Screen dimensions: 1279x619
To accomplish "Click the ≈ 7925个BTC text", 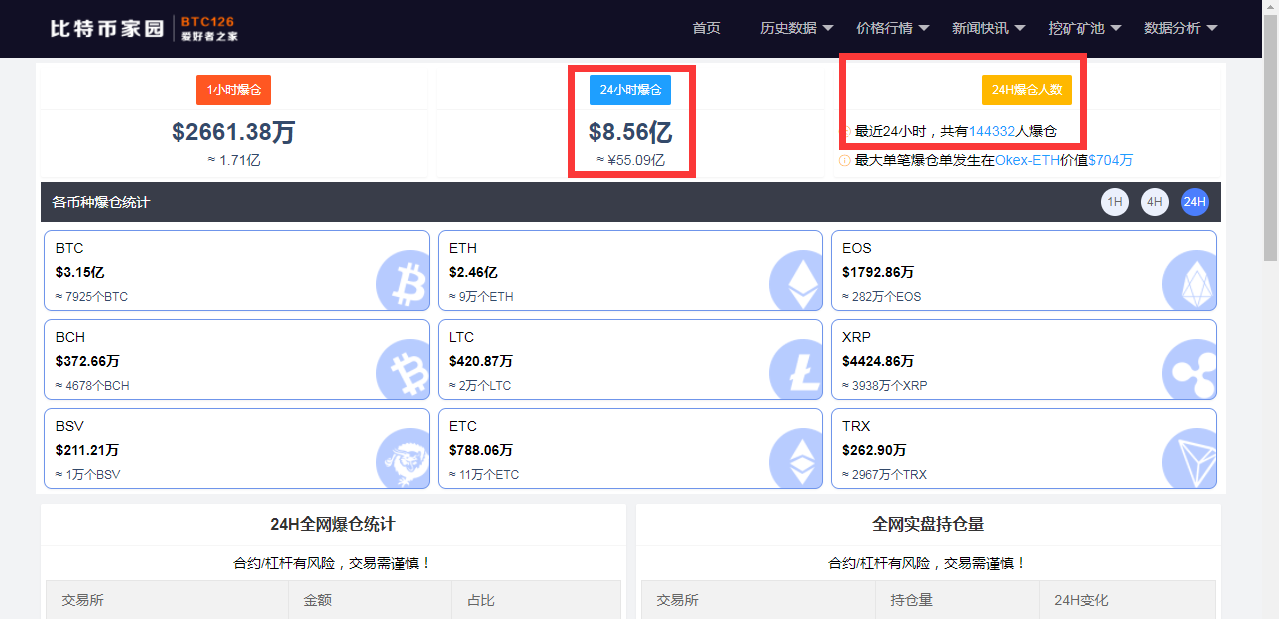I will [92, 297].
